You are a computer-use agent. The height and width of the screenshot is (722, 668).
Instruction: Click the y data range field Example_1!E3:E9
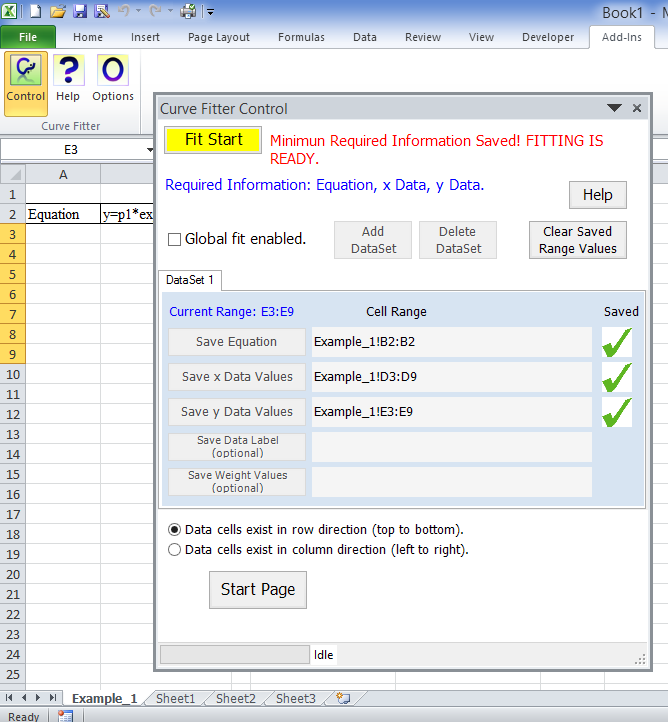tap(452, 412)
